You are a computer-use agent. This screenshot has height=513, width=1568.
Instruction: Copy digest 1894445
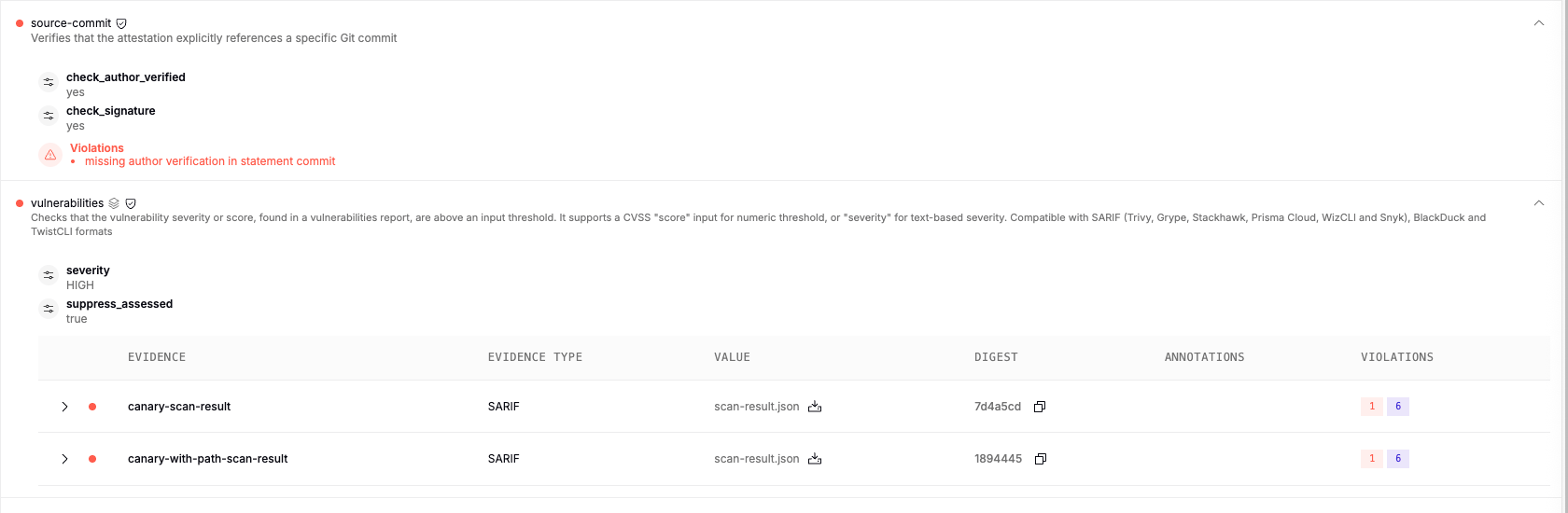[x=1041, y=459]
